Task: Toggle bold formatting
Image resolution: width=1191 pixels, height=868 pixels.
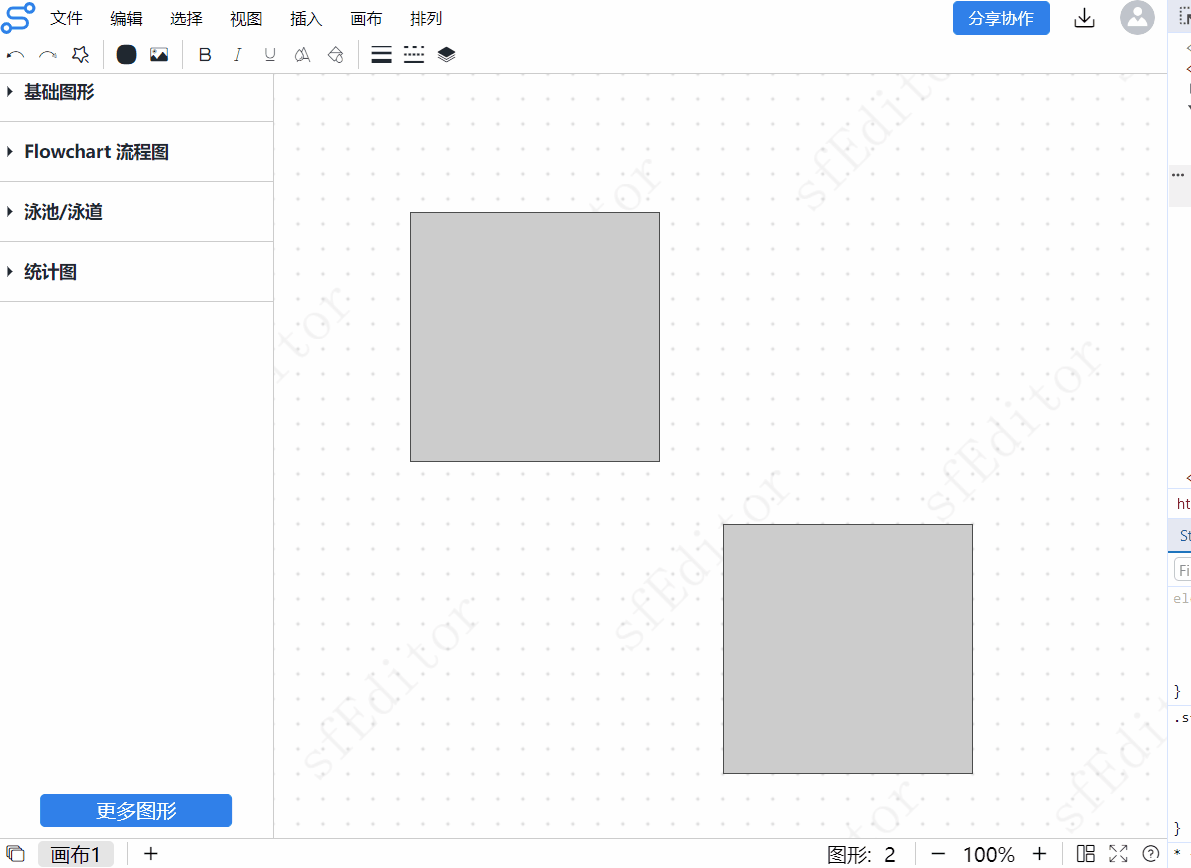Action: pyautogui.click(x=205, y=55)
